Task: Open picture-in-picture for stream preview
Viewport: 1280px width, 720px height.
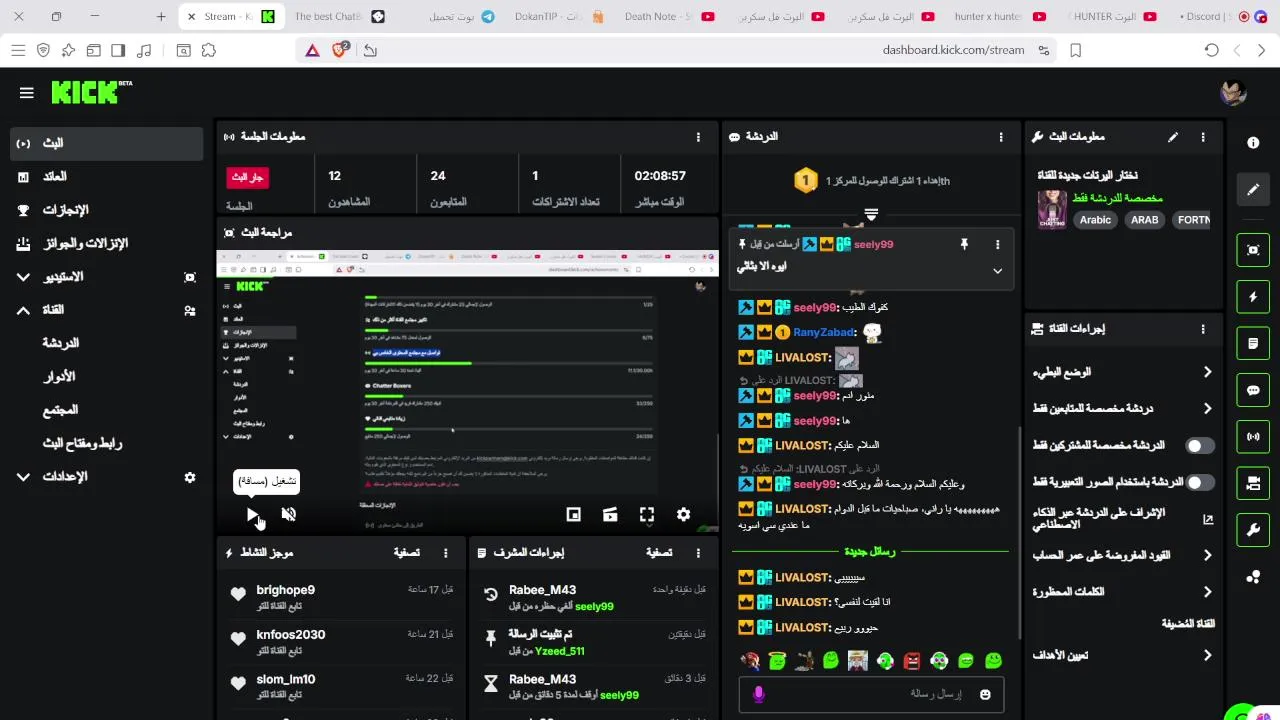Action: [x=573, y=514]
